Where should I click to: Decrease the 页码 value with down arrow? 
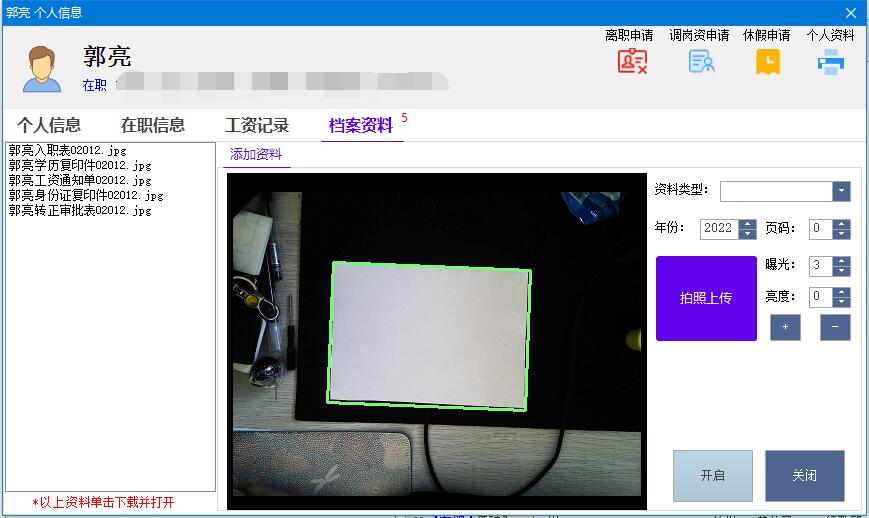842,234
